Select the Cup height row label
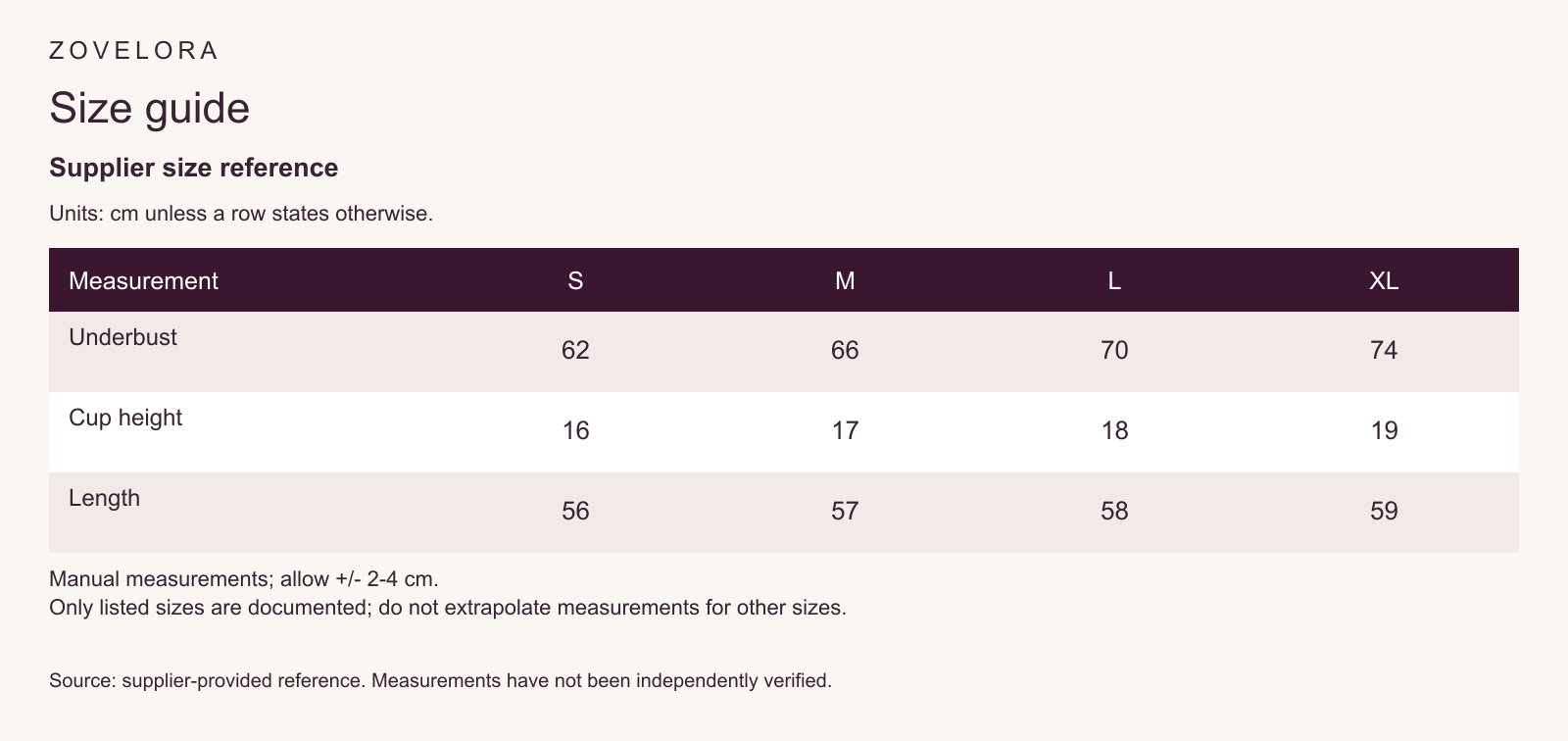 click(x=125, y=418)
